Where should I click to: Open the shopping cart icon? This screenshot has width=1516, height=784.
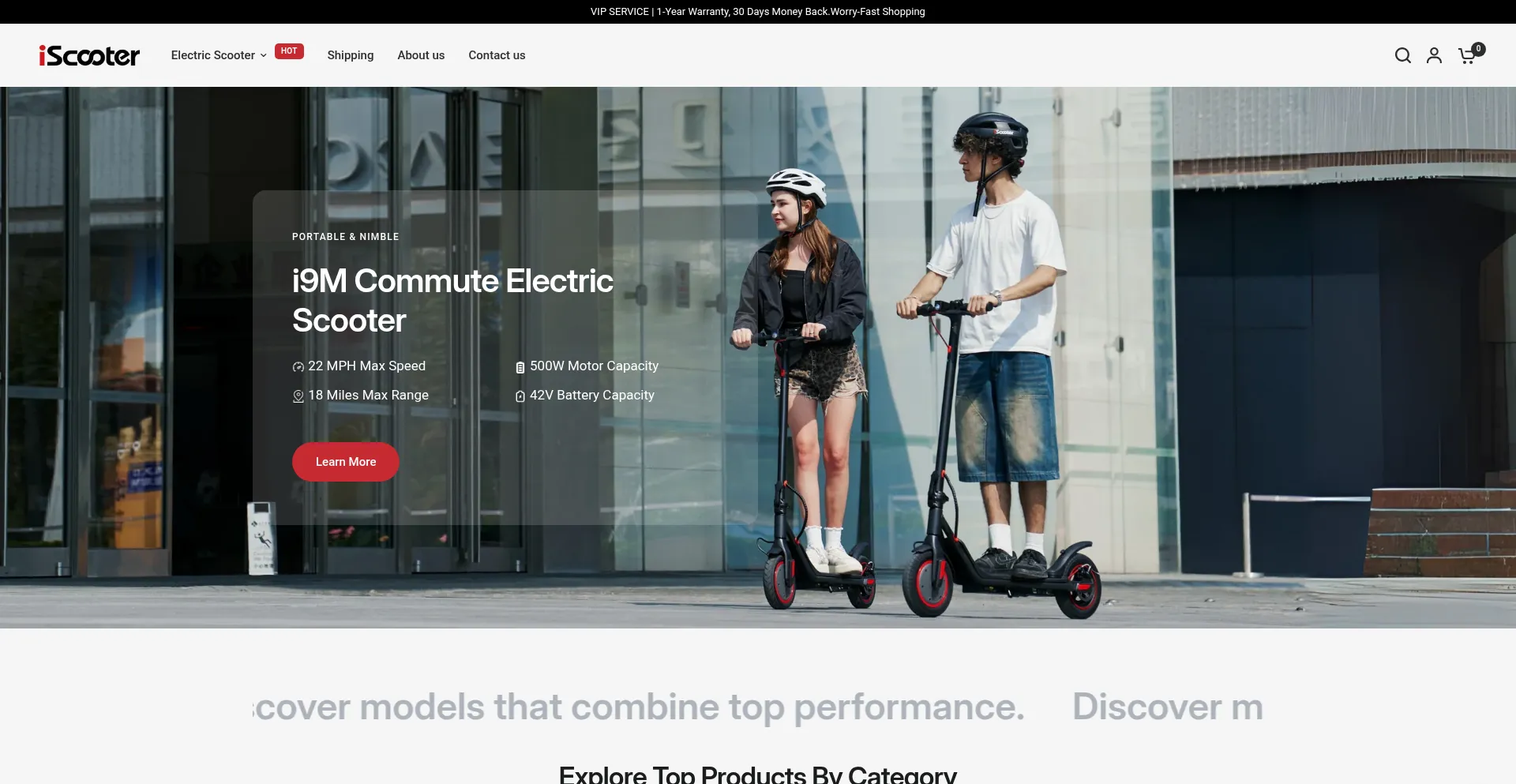point(1466,56)
